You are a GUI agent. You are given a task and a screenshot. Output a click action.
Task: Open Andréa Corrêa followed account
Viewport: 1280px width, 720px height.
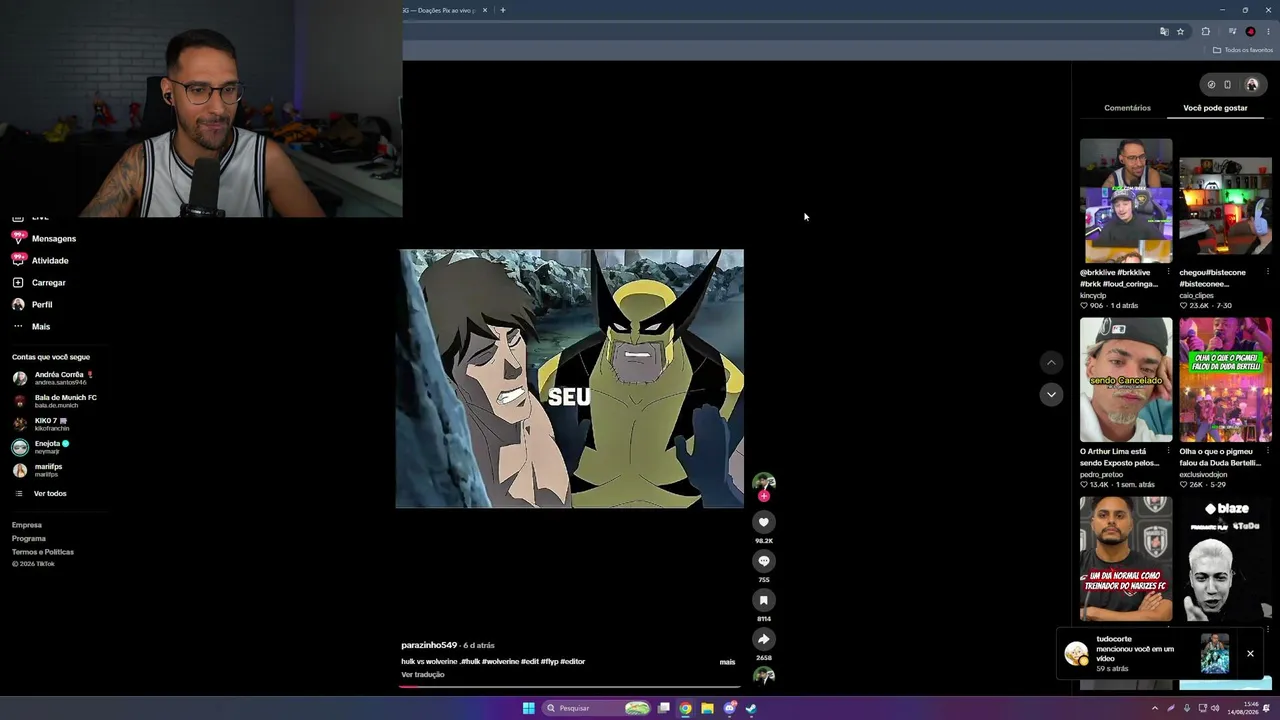coord(55,378)
